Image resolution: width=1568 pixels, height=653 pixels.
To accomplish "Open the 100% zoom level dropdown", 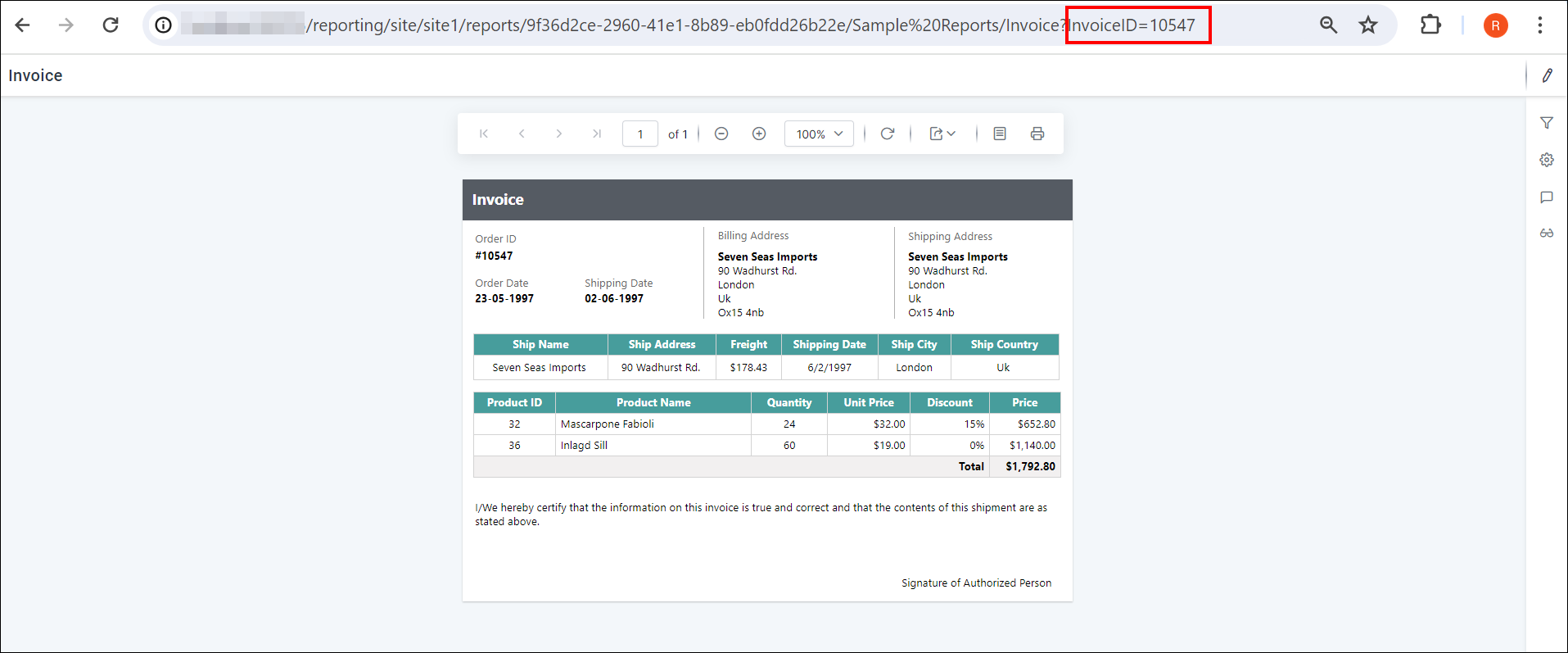I will [819, 134].
